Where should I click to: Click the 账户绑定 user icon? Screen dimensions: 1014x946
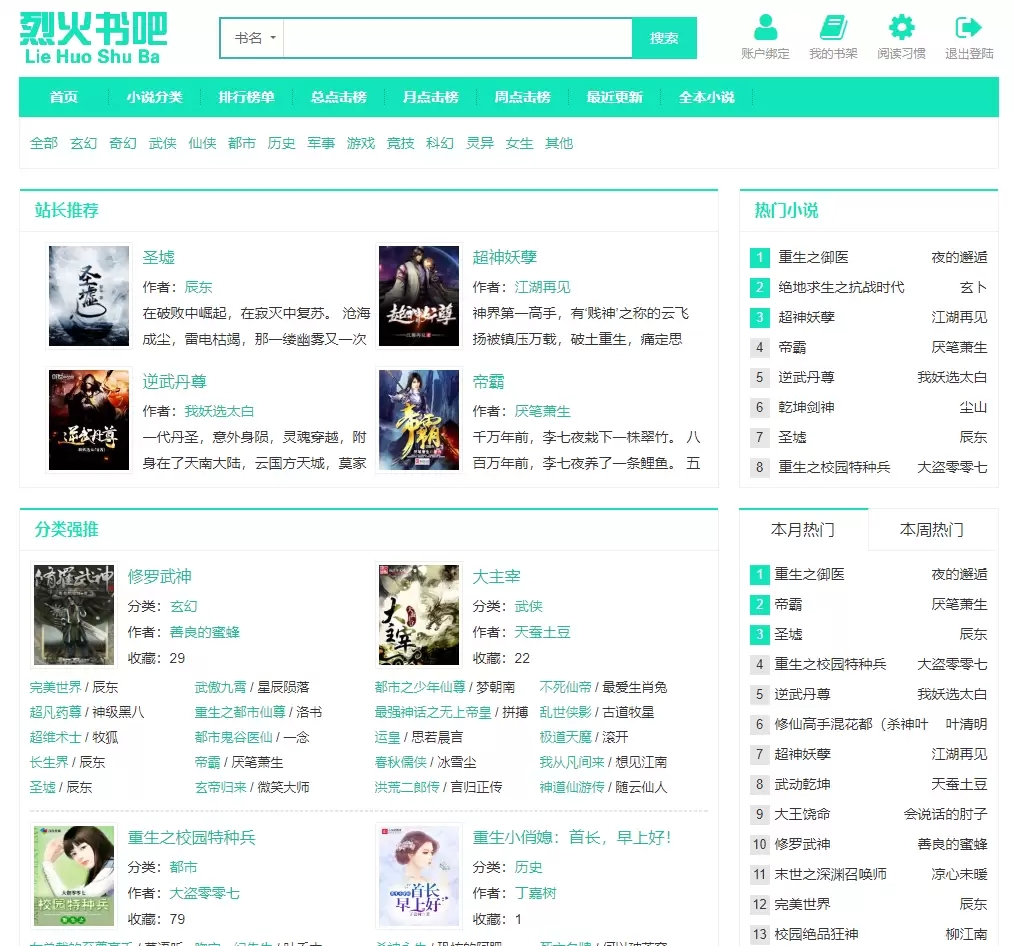point(765,27)
